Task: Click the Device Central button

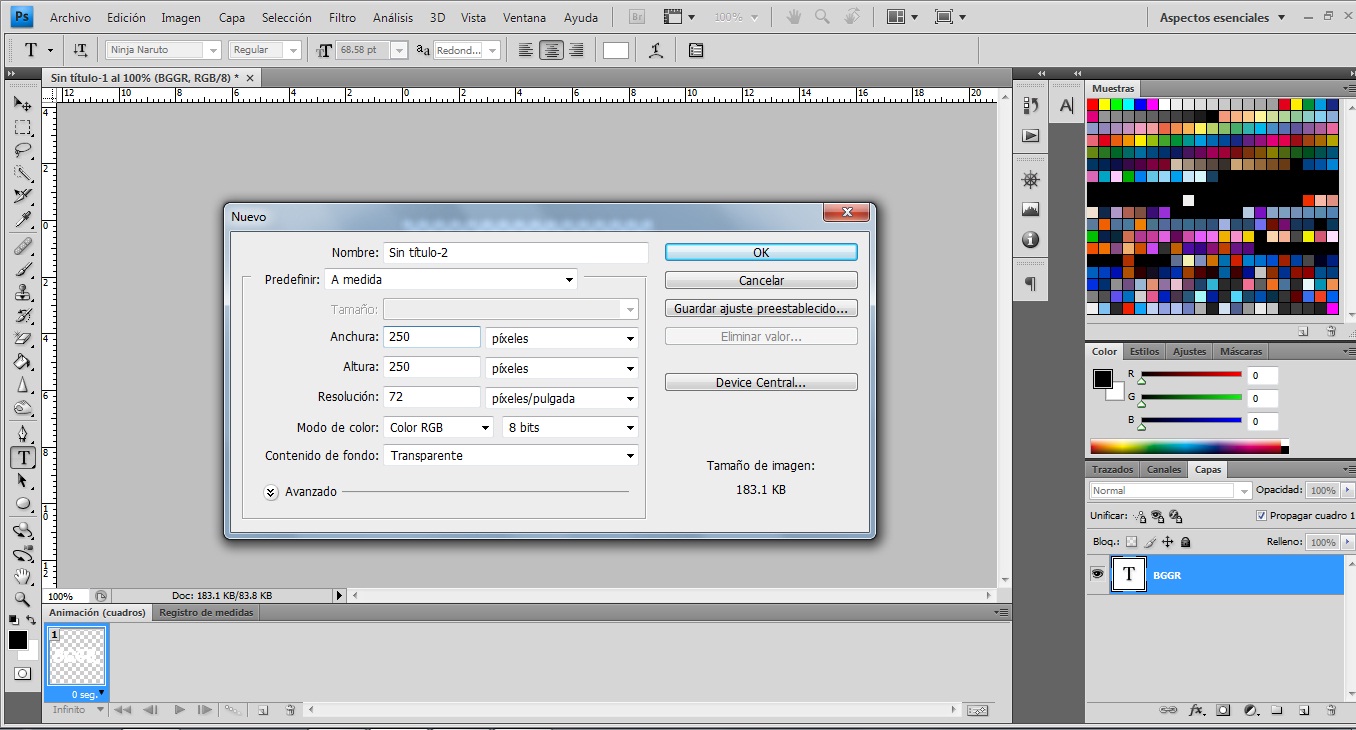Action: (x=761, y=382)
